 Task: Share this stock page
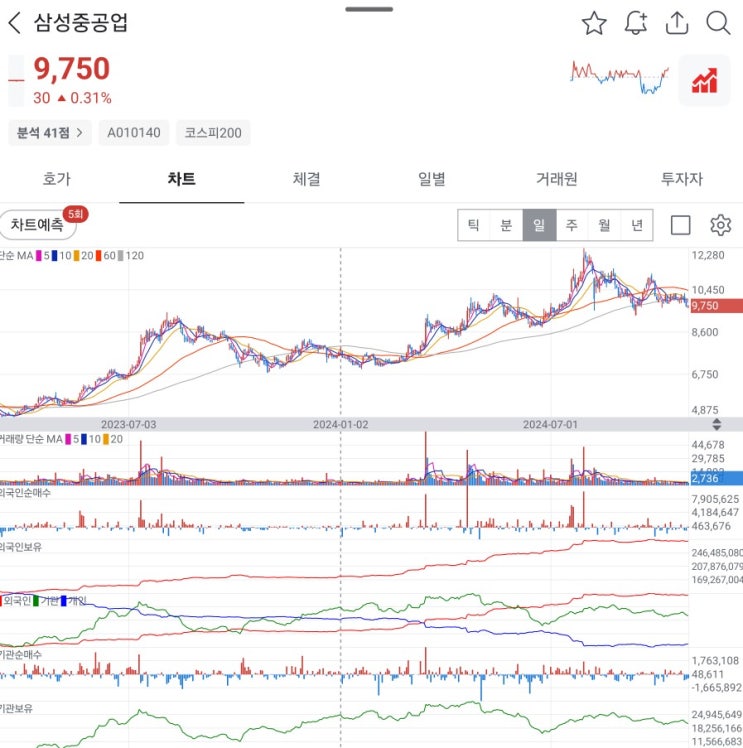[x=677, y=23]
